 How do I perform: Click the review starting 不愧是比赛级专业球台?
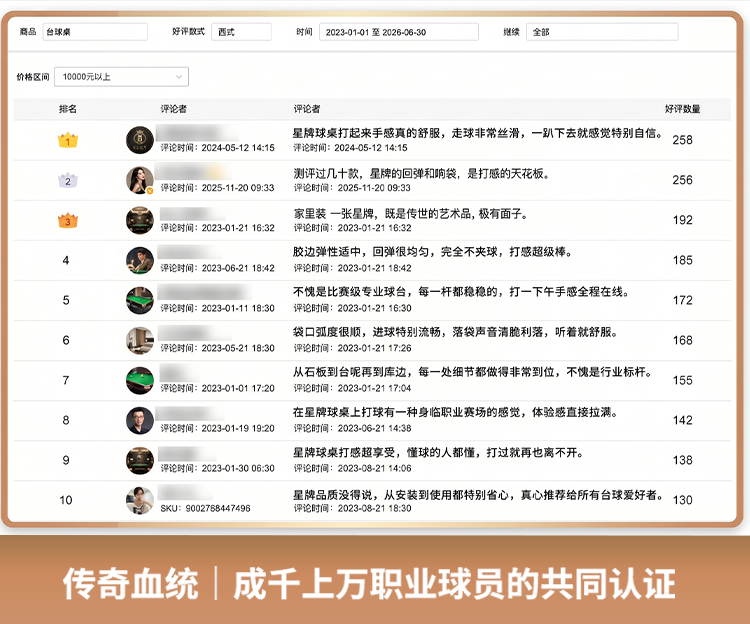click(461, 292)
